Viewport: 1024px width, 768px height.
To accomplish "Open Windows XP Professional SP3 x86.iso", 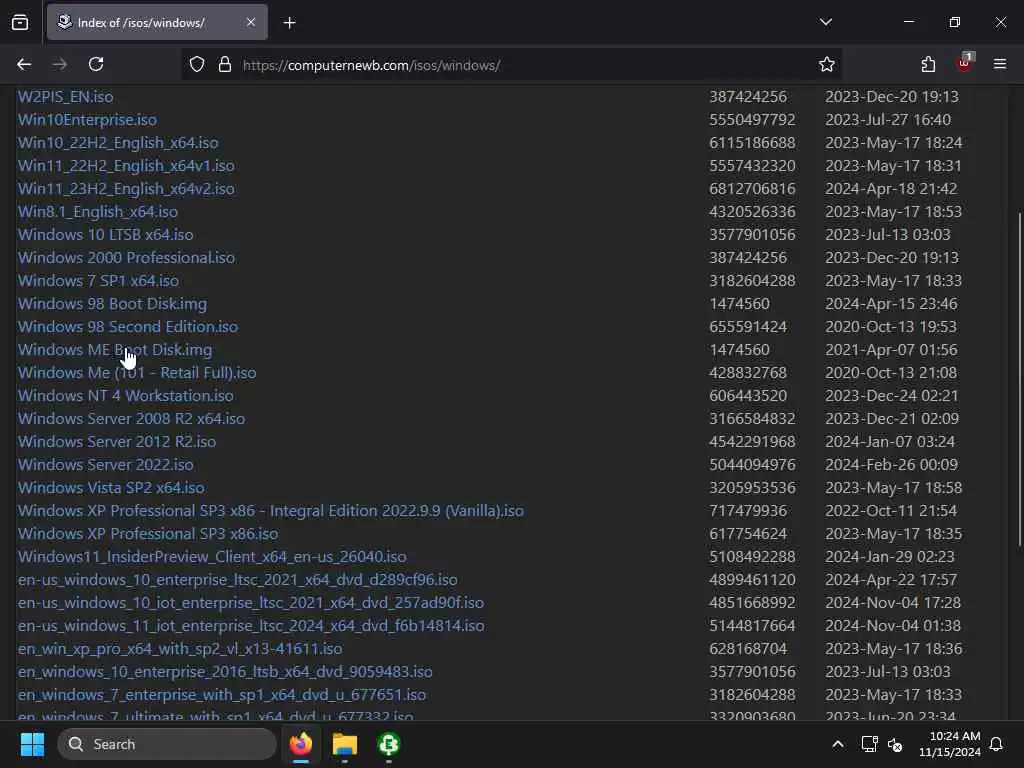I will pyautogui.click(x=148, y=534).
